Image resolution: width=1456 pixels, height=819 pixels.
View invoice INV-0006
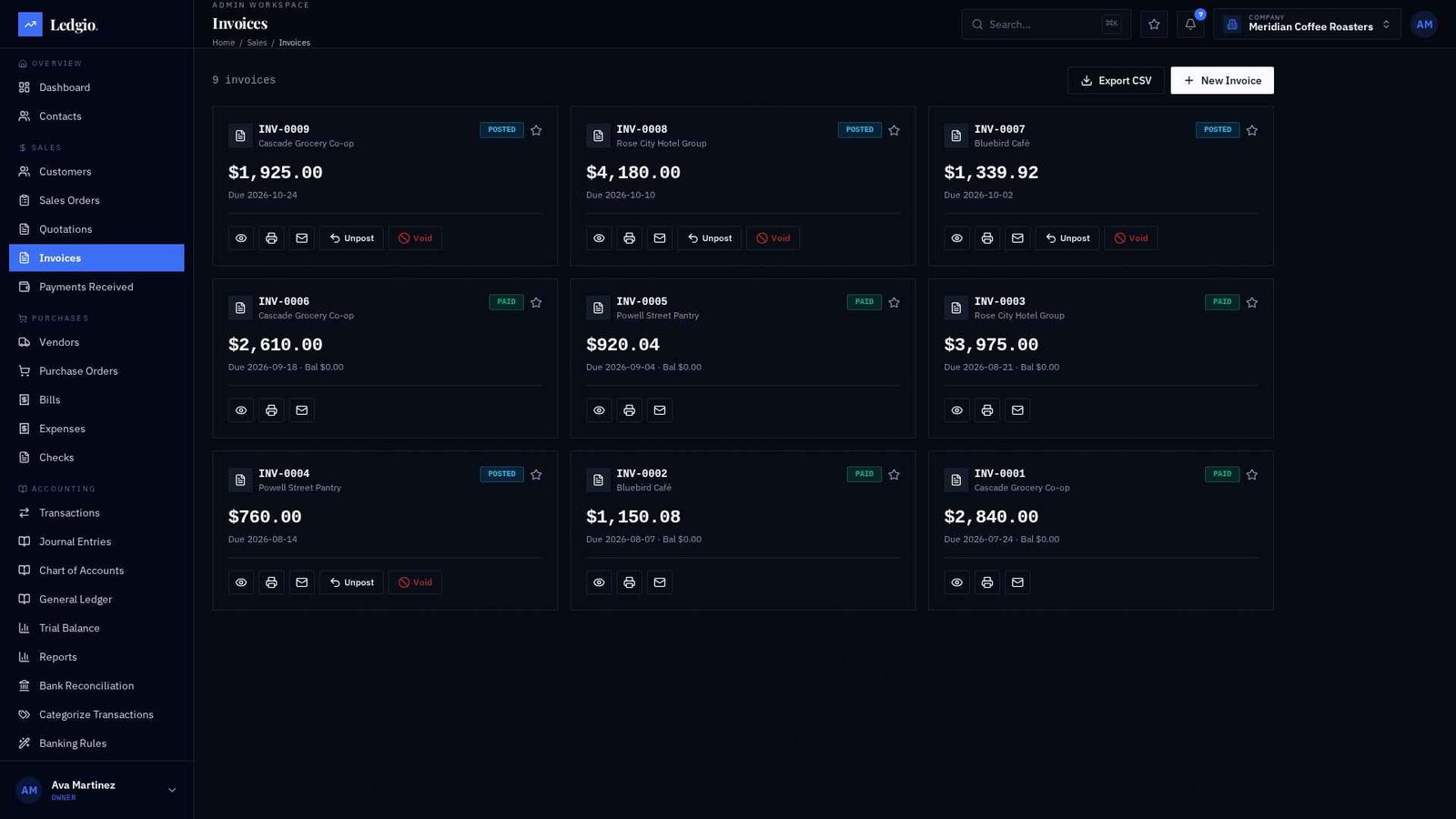coord(241,410)
